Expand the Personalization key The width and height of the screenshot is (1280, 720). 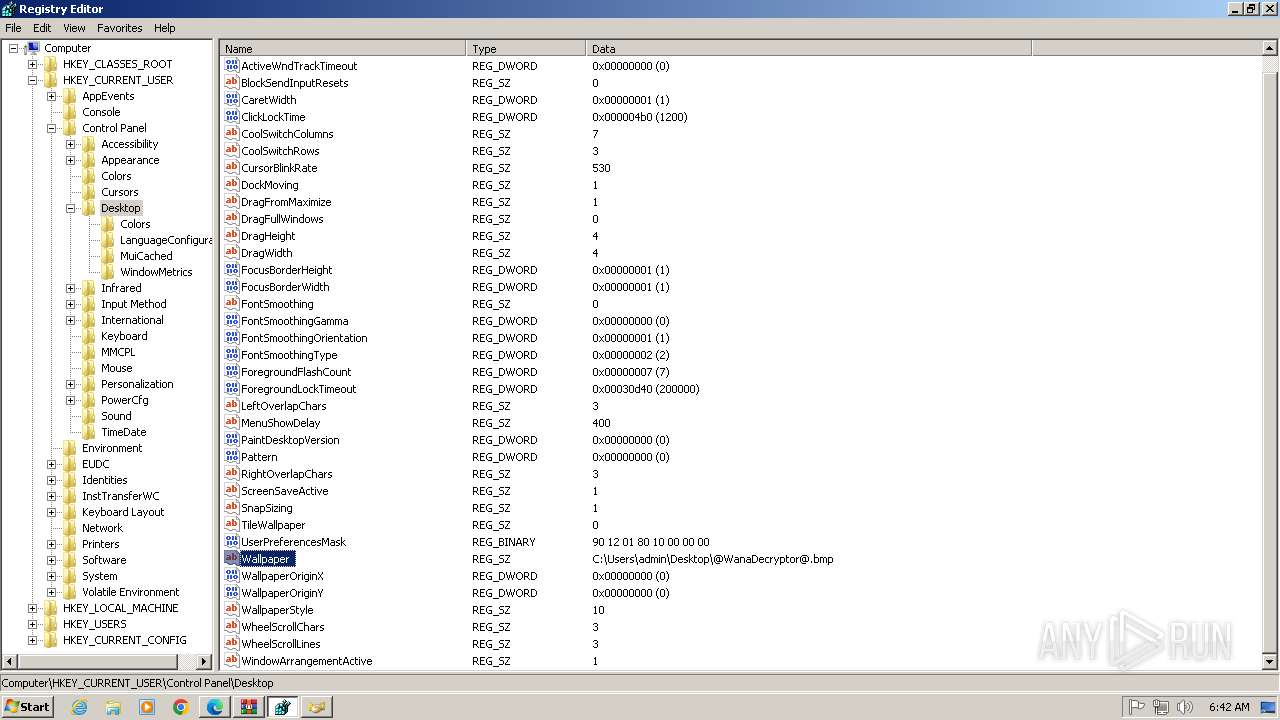[71, 384]
